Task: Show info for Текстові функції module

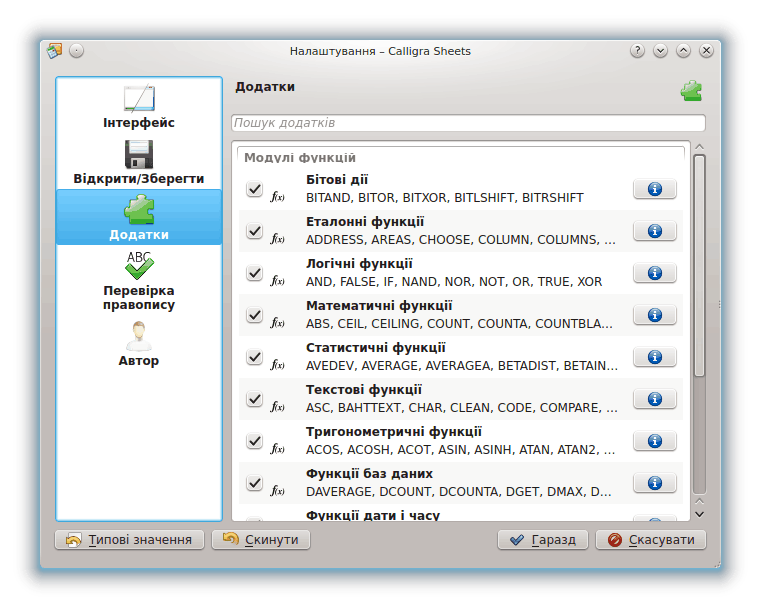Action: coord(654,399)
